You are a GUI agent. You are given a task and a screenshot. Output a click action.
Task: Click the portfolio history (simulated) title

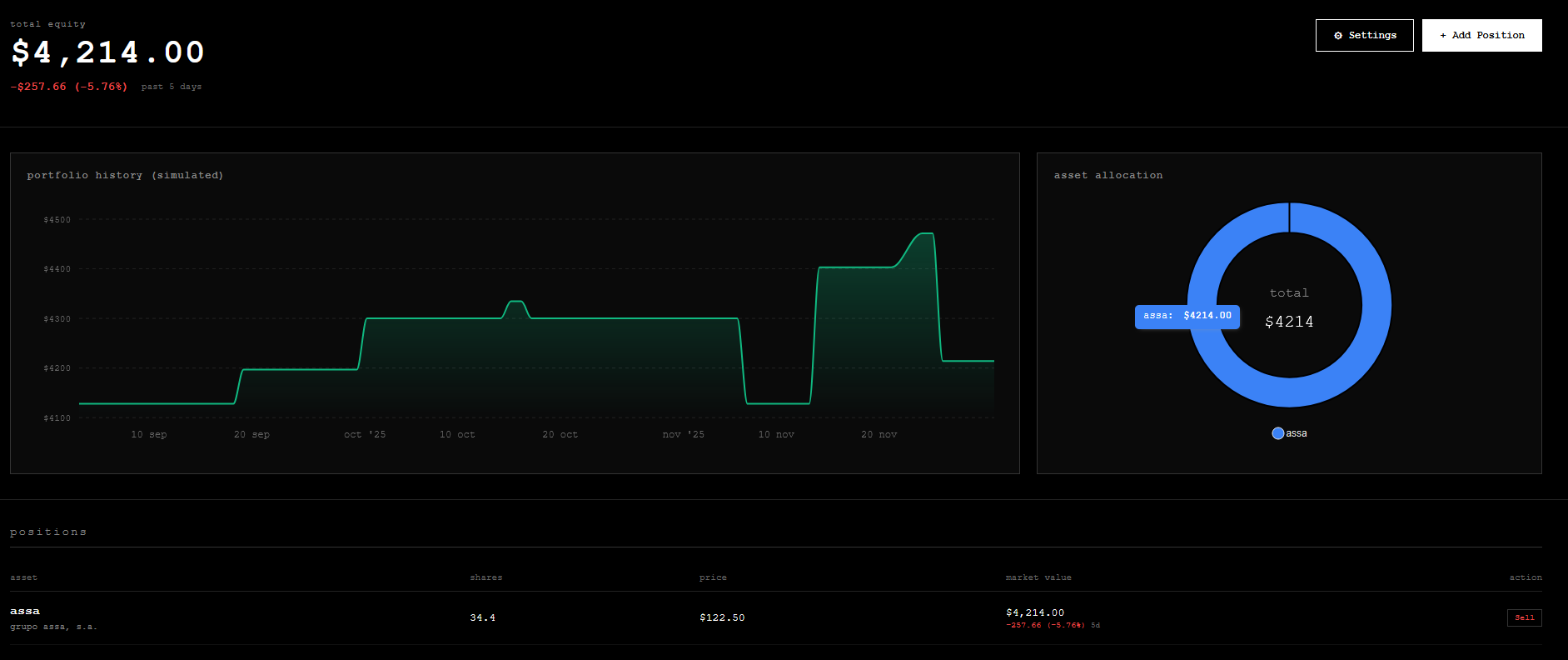point(125,175)
